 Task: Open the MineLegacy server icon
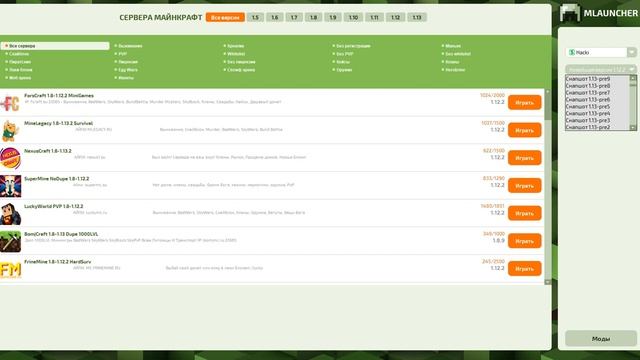point(10,131)
